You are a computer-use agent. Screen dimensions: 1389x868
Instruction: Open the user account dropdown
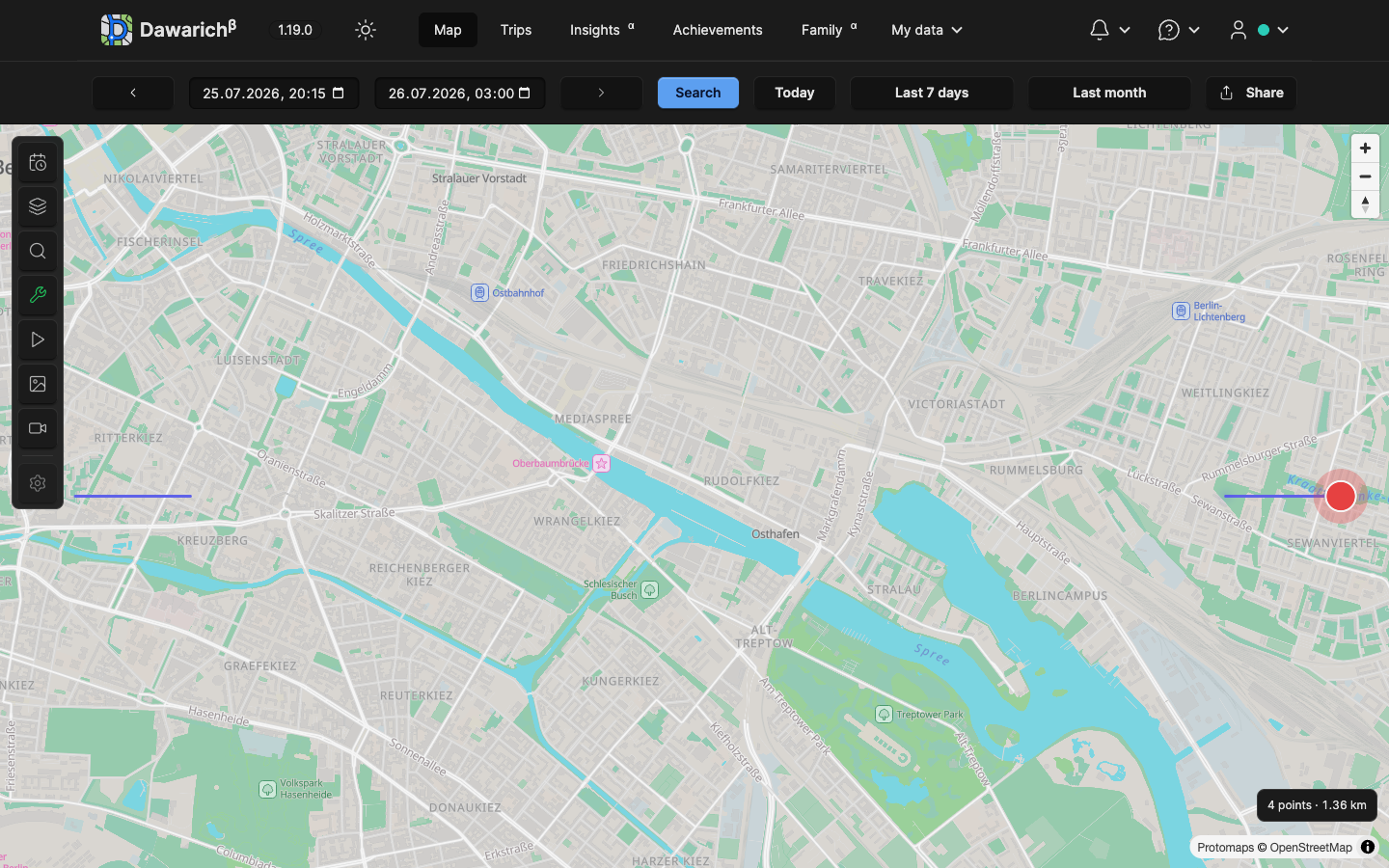click(x=1259, y=30)
